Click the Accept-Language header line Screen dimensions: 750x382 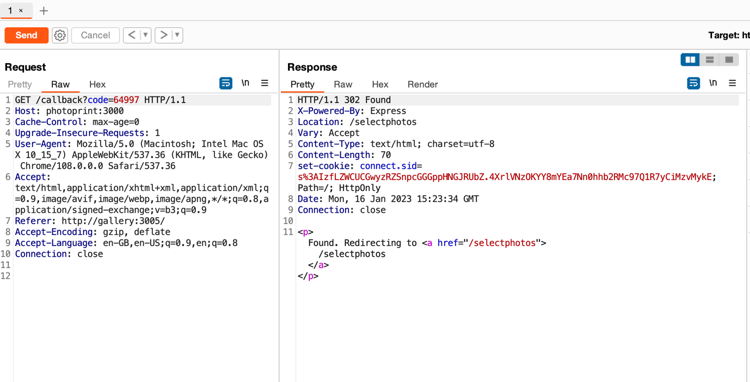pyautogui.click(x=126, y=243)
